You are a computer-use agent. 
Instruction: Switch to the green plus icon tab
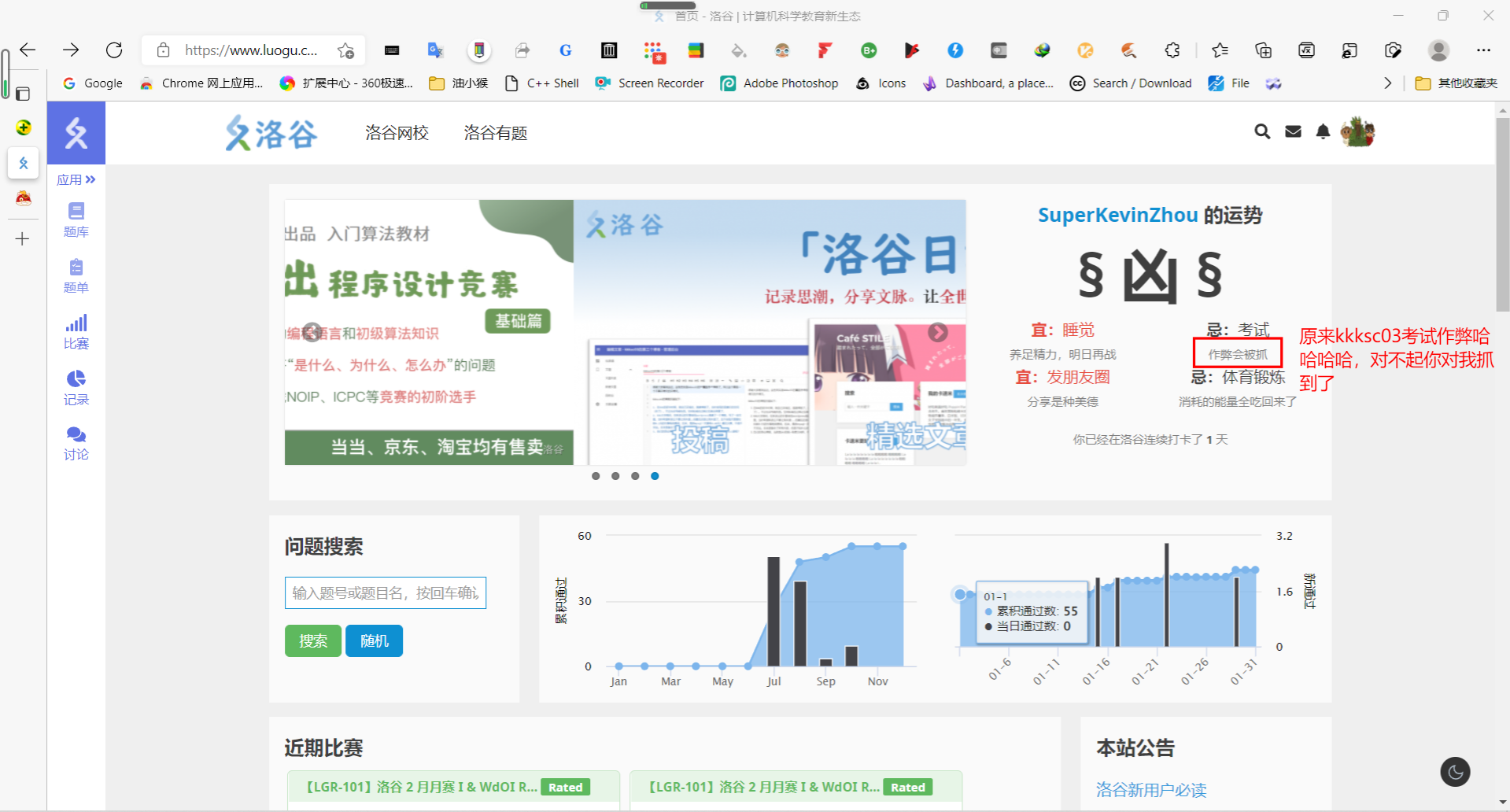click(24, 127)
